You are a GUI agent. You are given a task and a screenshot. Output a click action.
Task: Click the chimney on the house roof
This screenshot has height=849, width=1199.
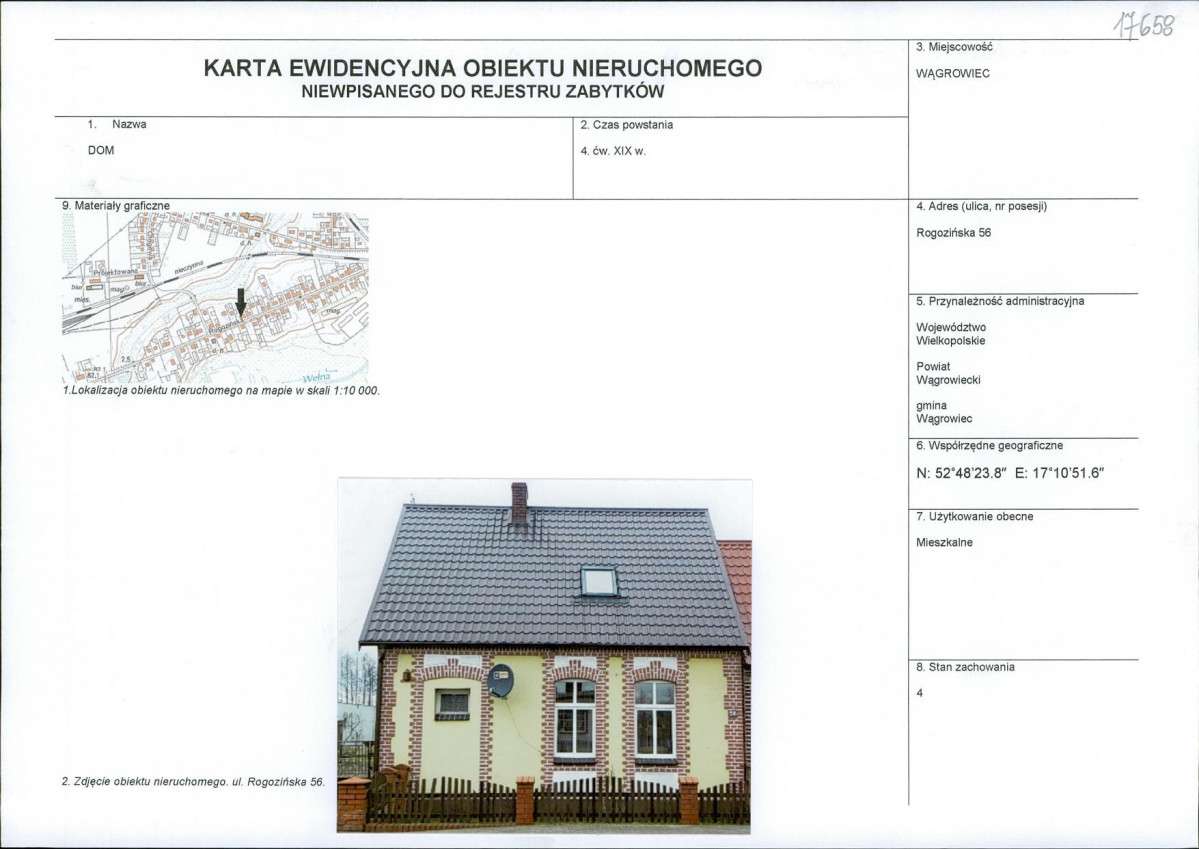click(519, 503)
